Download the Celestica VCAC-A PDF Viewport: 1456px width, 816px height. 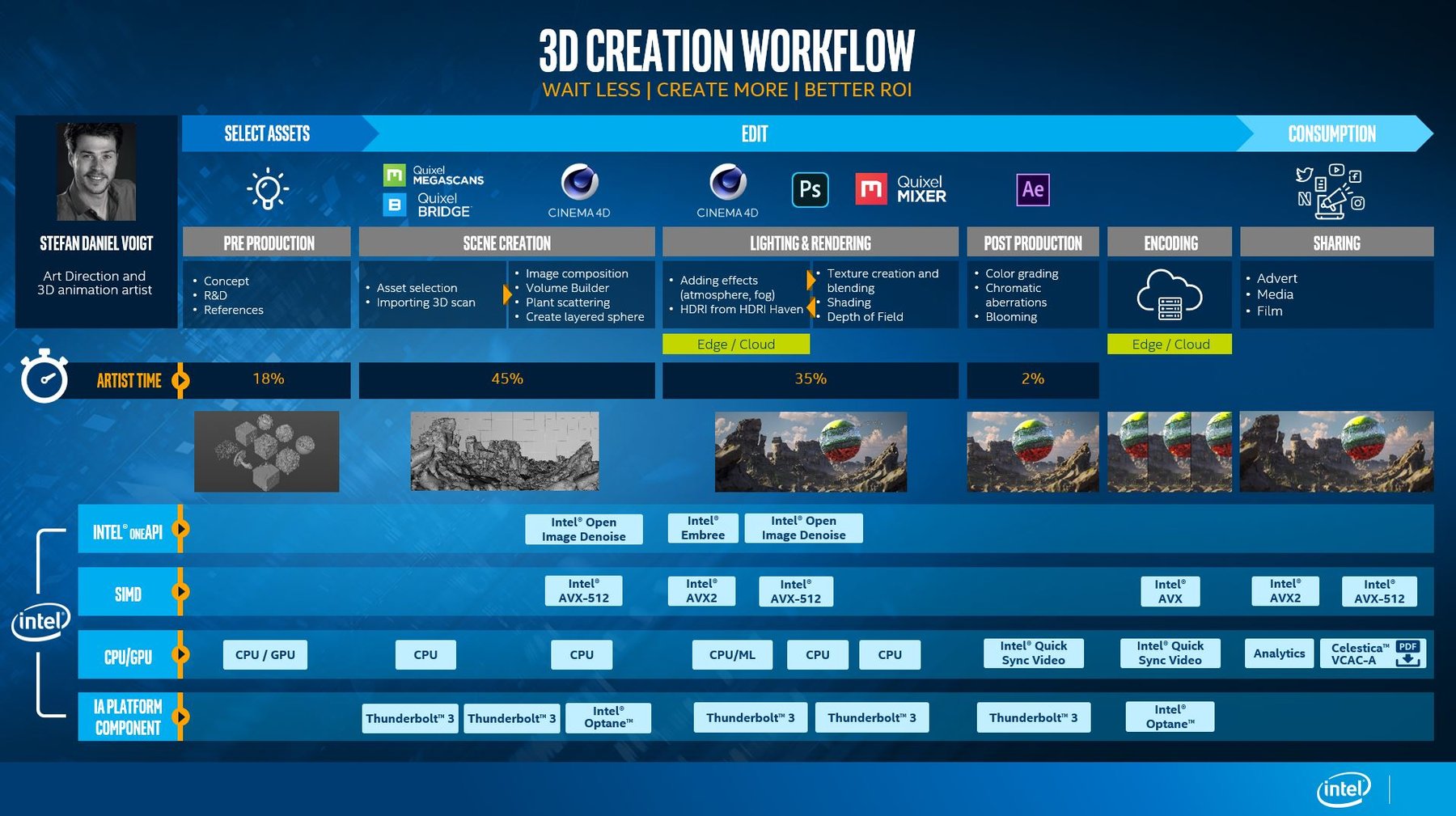click(x=1371, y=653)
